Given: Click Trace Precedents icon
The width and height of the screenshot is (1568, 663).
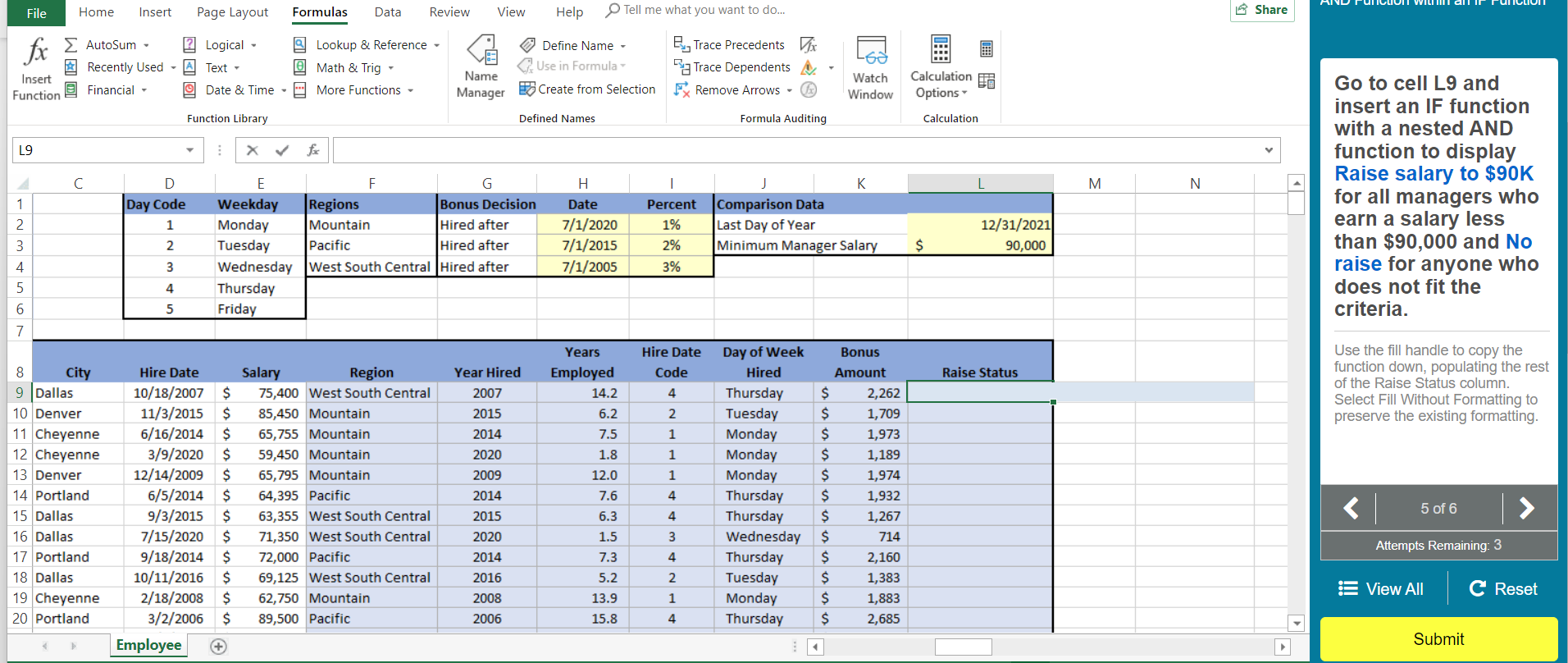Looking at the screenshot, I should (x=681, y=44).
